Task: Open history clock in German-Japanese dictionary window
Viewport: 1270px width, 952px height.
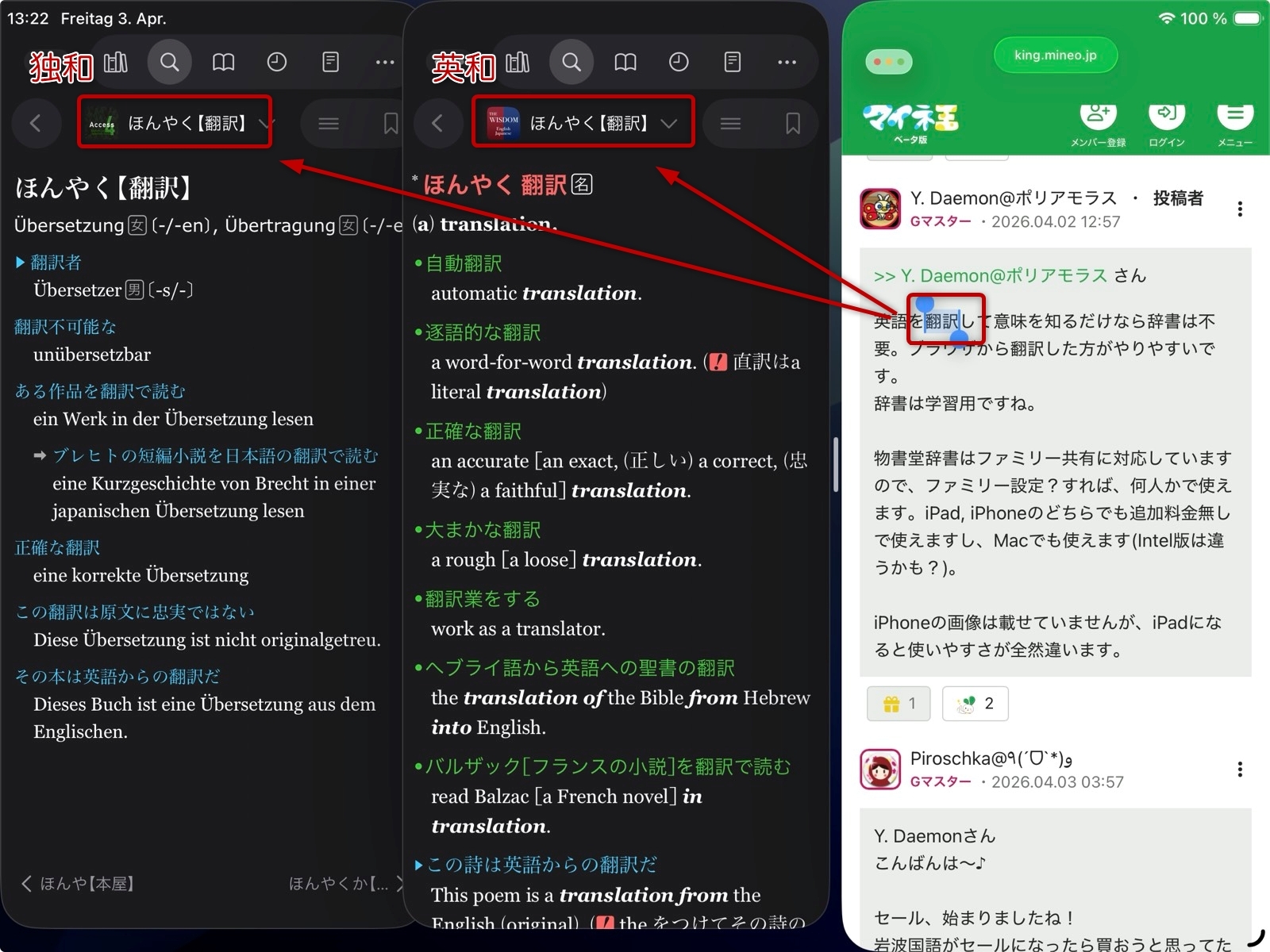Action: pyautogui.click(x=276, y=62)
